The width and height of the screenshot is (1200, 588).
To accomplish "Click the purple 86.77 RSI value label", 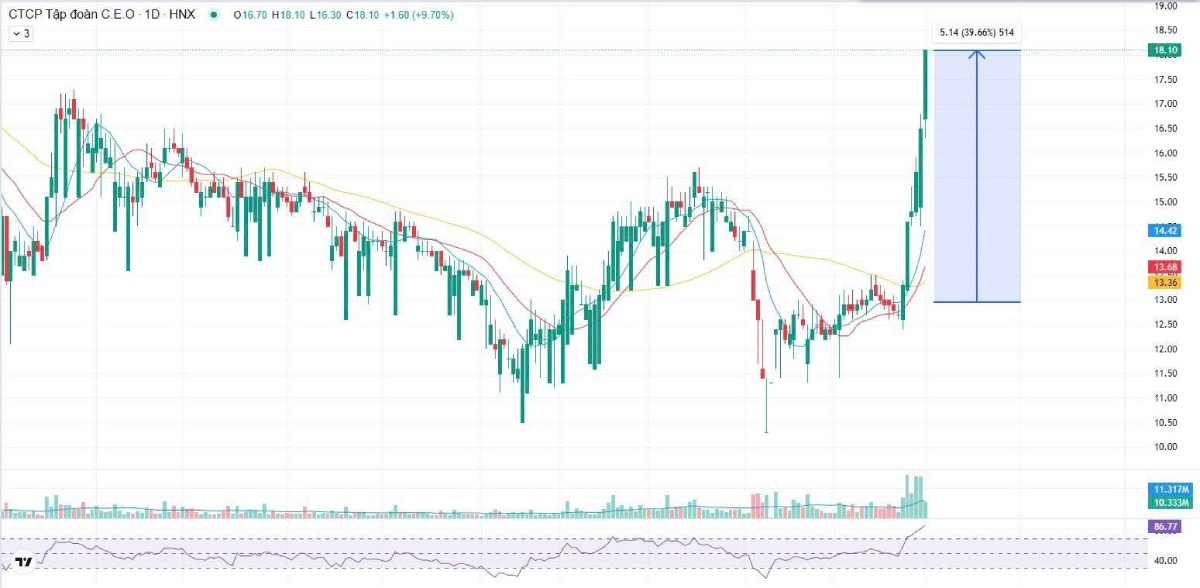I will pyautogui.click(x=1163, y=525).
